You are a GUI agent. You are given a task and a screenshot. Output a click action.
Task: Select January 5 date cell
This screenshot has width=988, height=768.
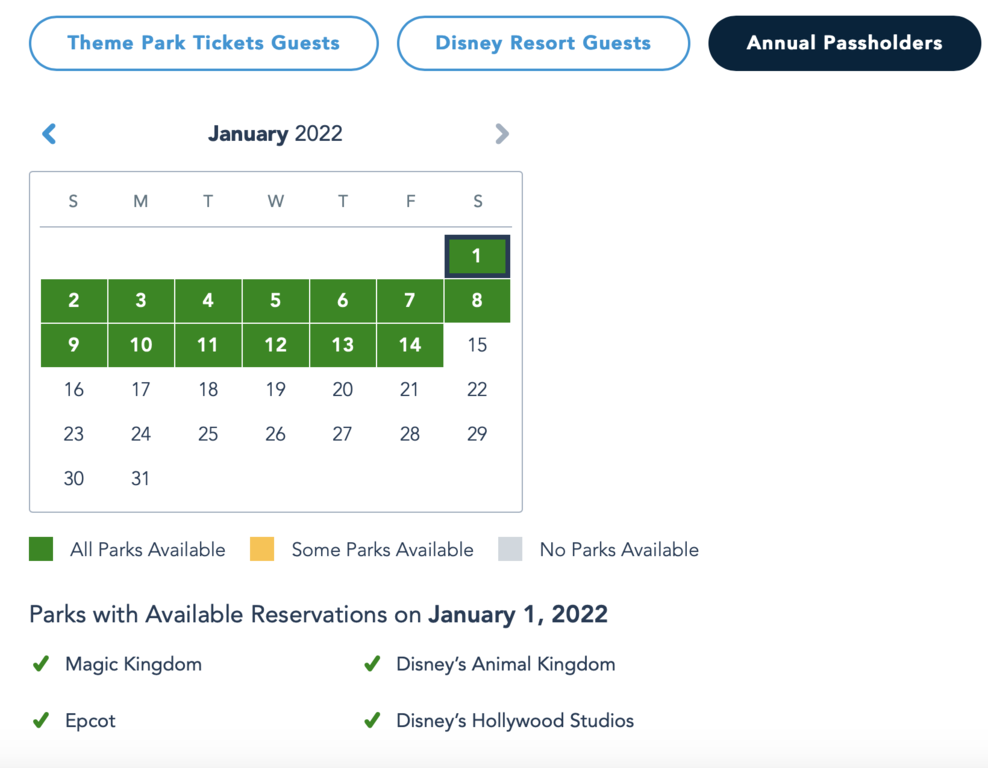click(275, 301)
